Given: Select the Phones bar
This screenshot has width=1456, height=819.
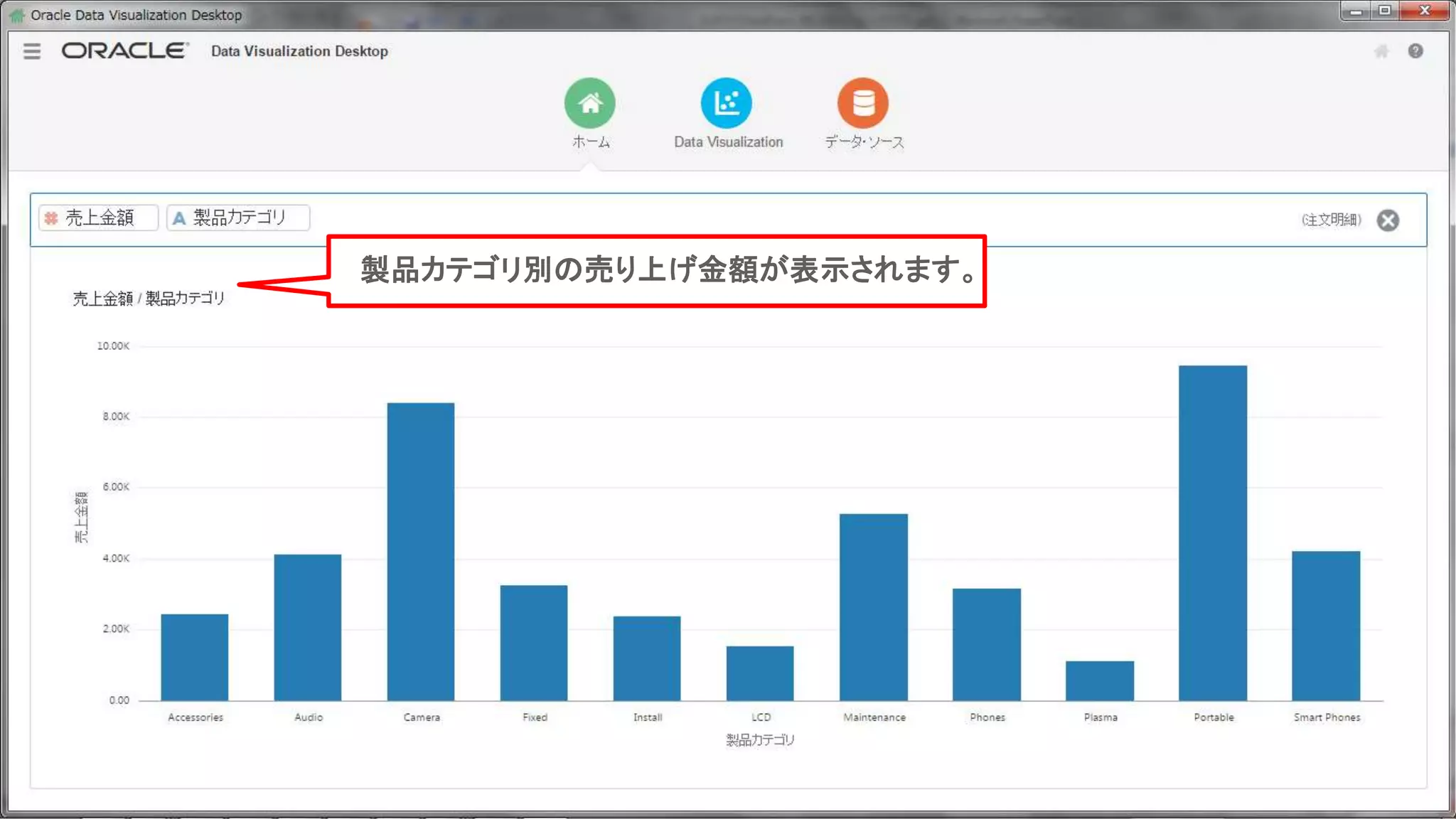Looking at the screenshot, I should [x=987, y=644].
